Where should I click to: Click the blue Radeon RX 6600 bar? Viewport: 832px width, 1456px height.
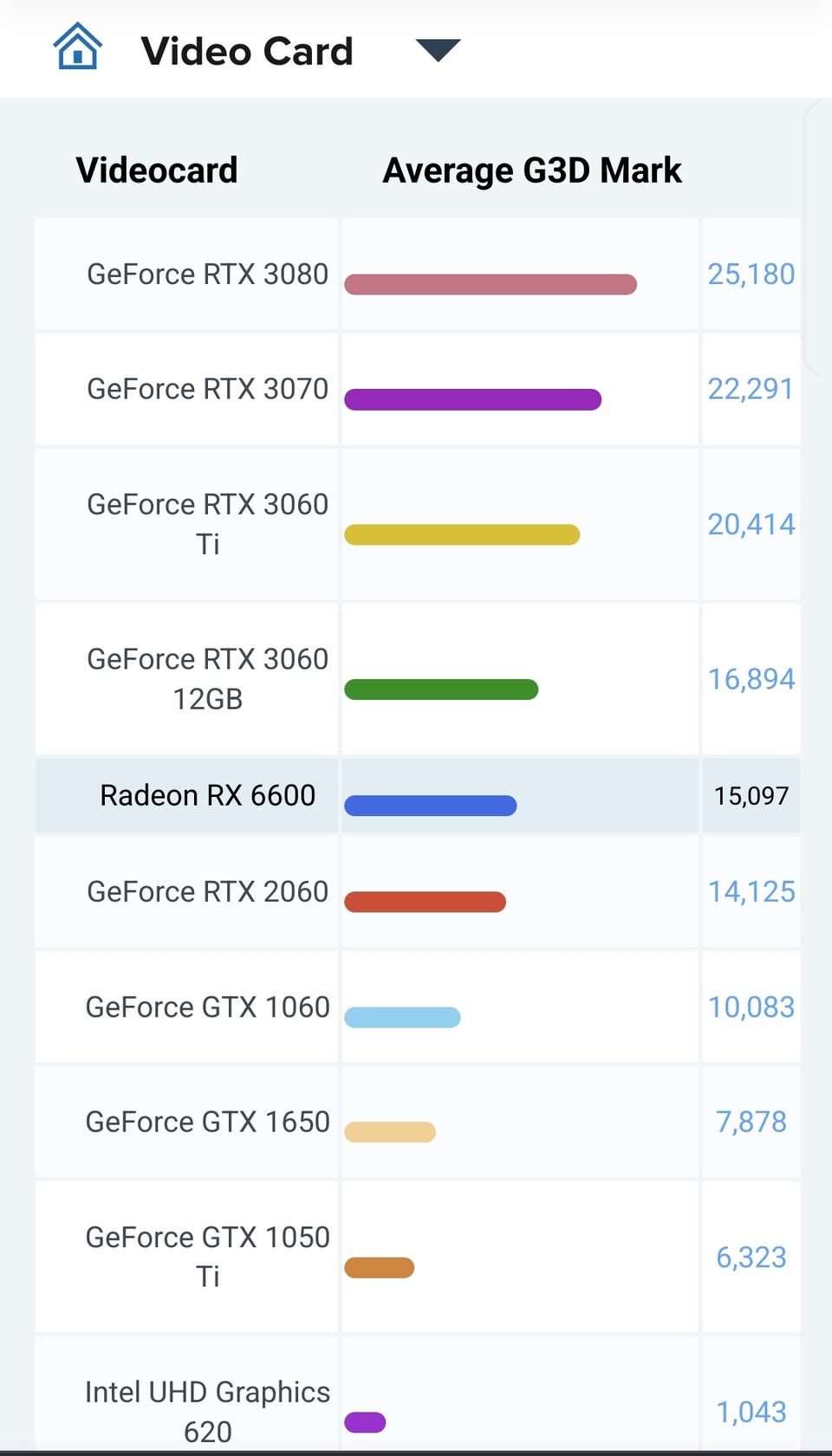(x=431, y=806)
